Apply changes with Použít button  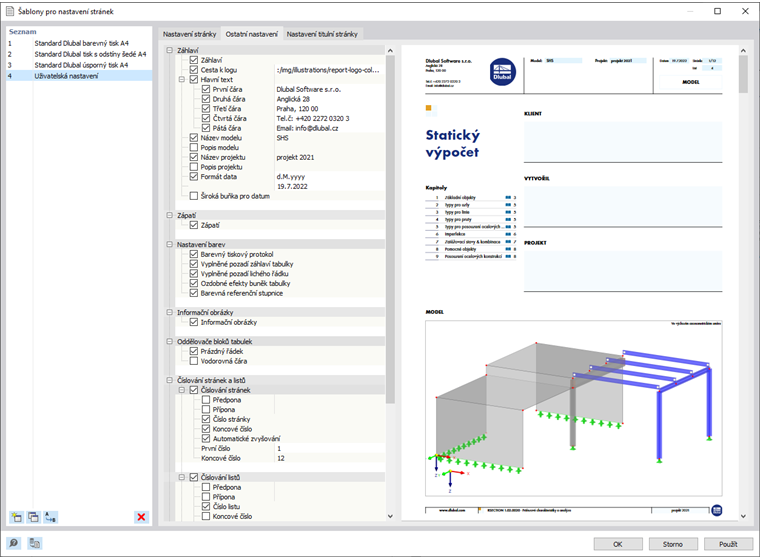click(728, 544)
